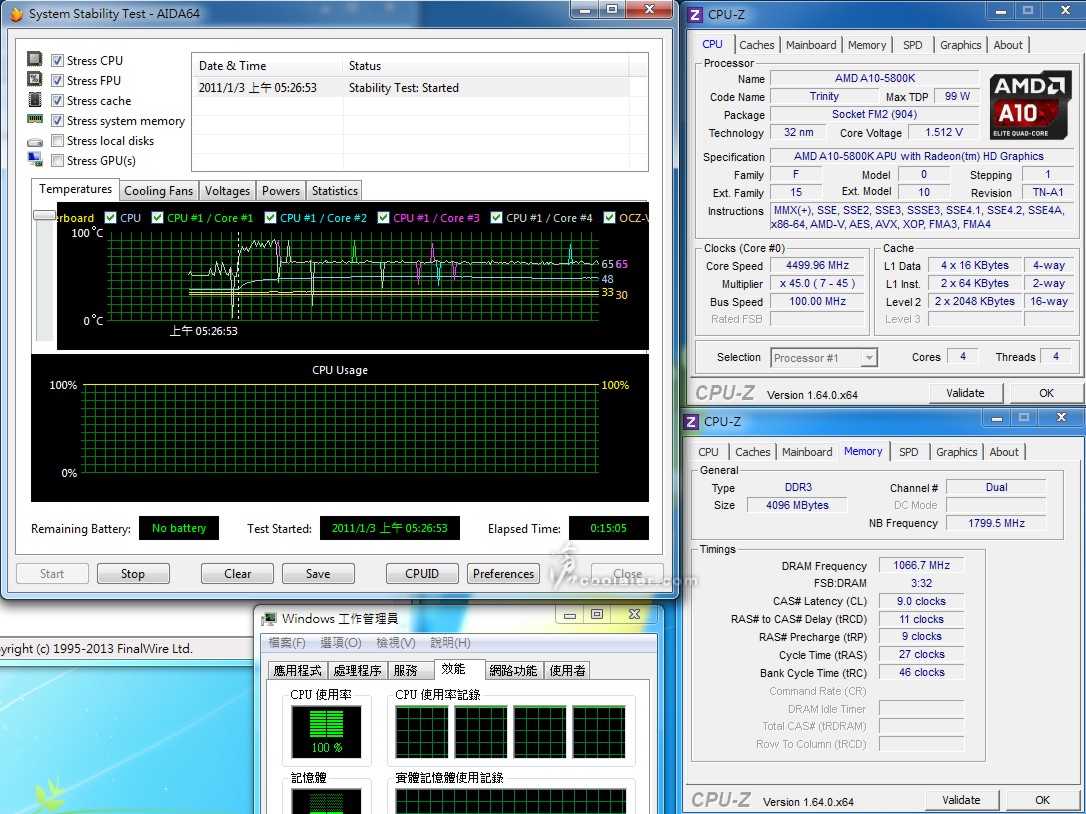Open the Processor #1 selection dropdown
The width and height of the screenshot is (1086, 814).
tap(824, 358)
